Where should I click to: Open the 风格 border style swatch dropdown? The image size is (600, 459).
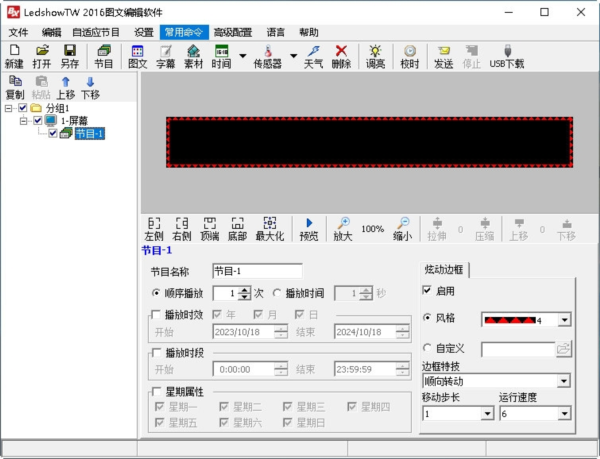[564, 320]
